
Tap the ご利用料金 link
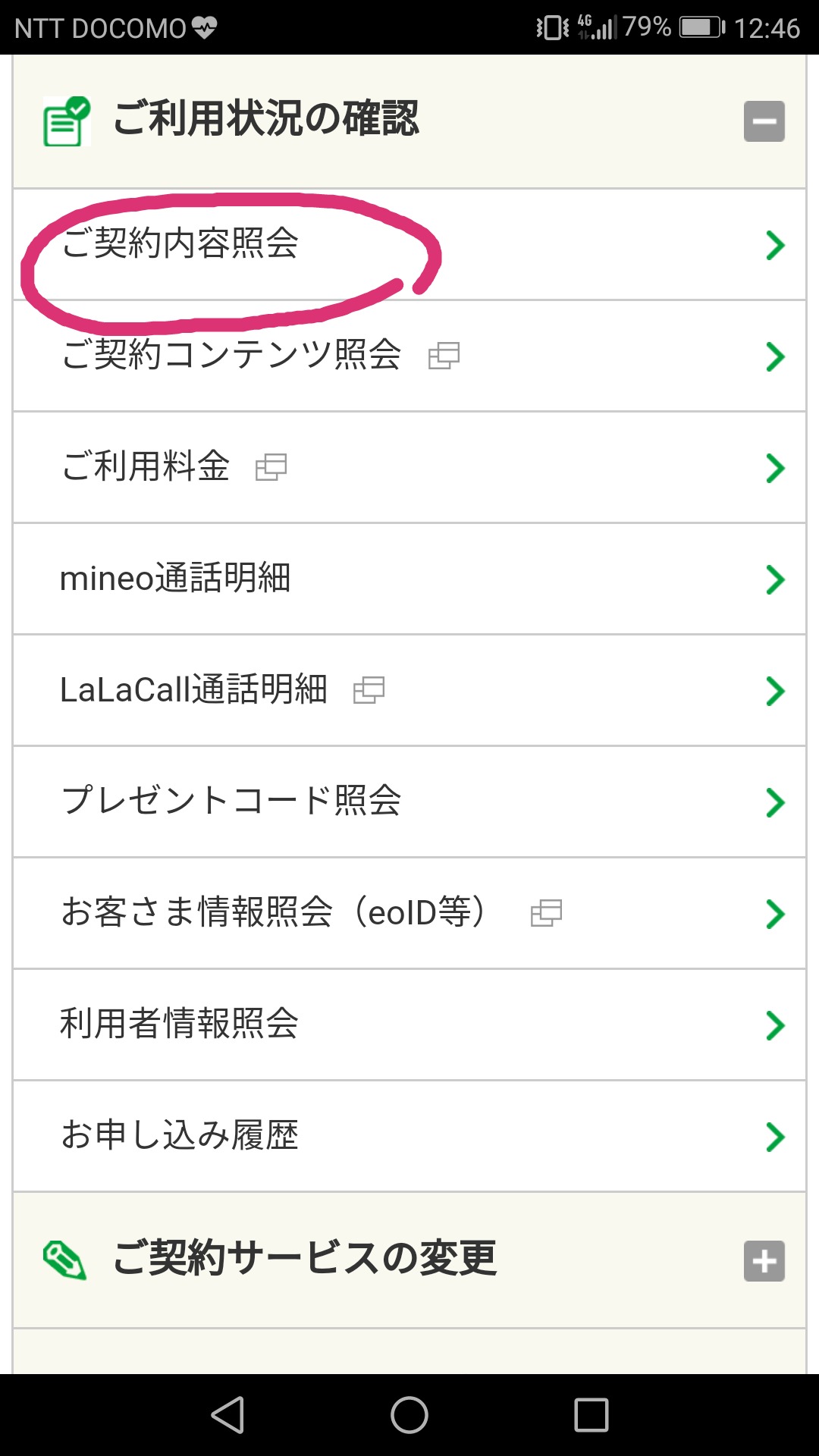click(146, 466)
